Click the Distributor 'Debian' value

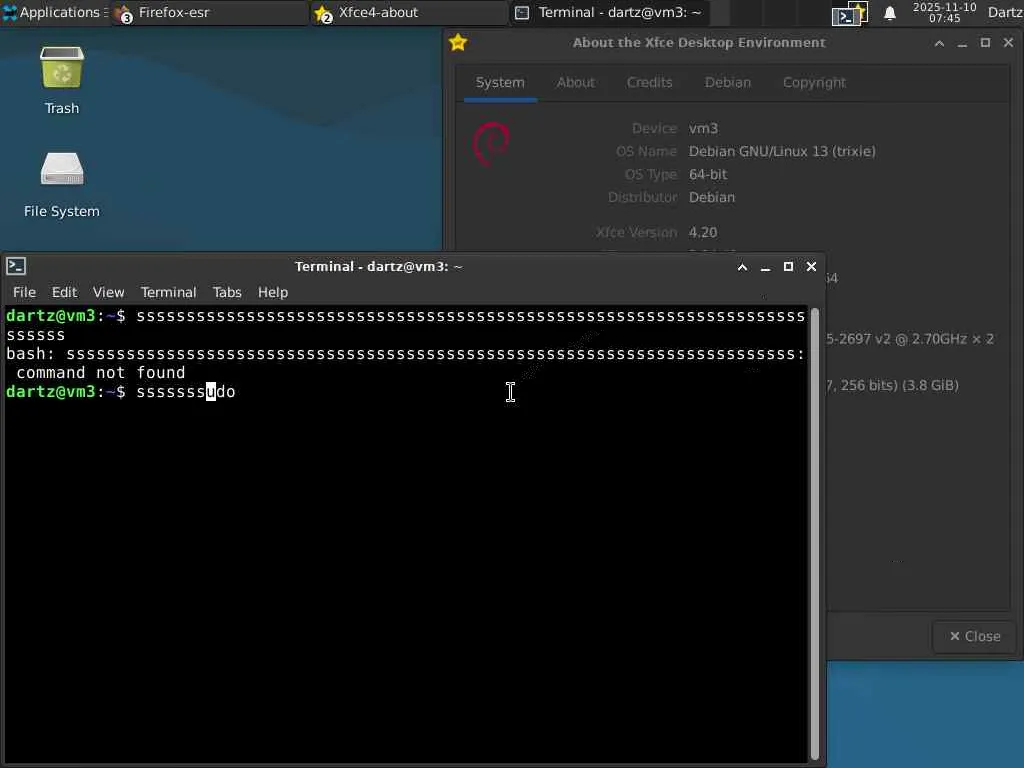click(712, 197)
